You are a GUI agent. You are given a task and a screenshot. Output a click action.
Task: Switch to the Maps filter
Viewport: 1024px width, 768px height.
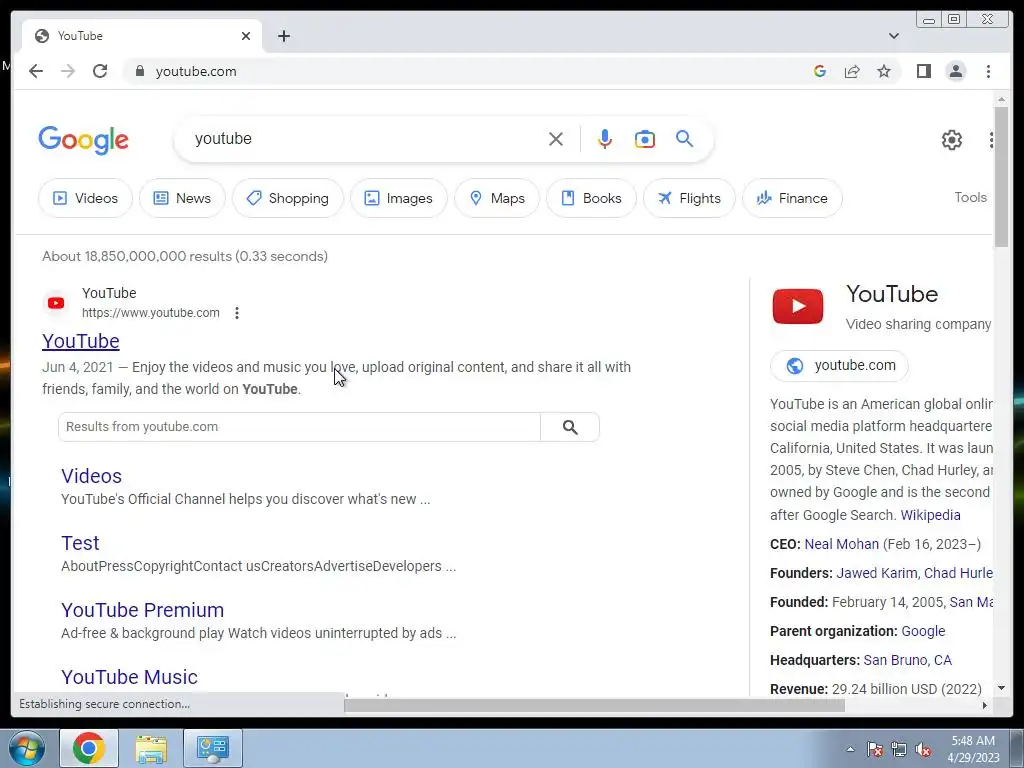click(x=497, y=198)
